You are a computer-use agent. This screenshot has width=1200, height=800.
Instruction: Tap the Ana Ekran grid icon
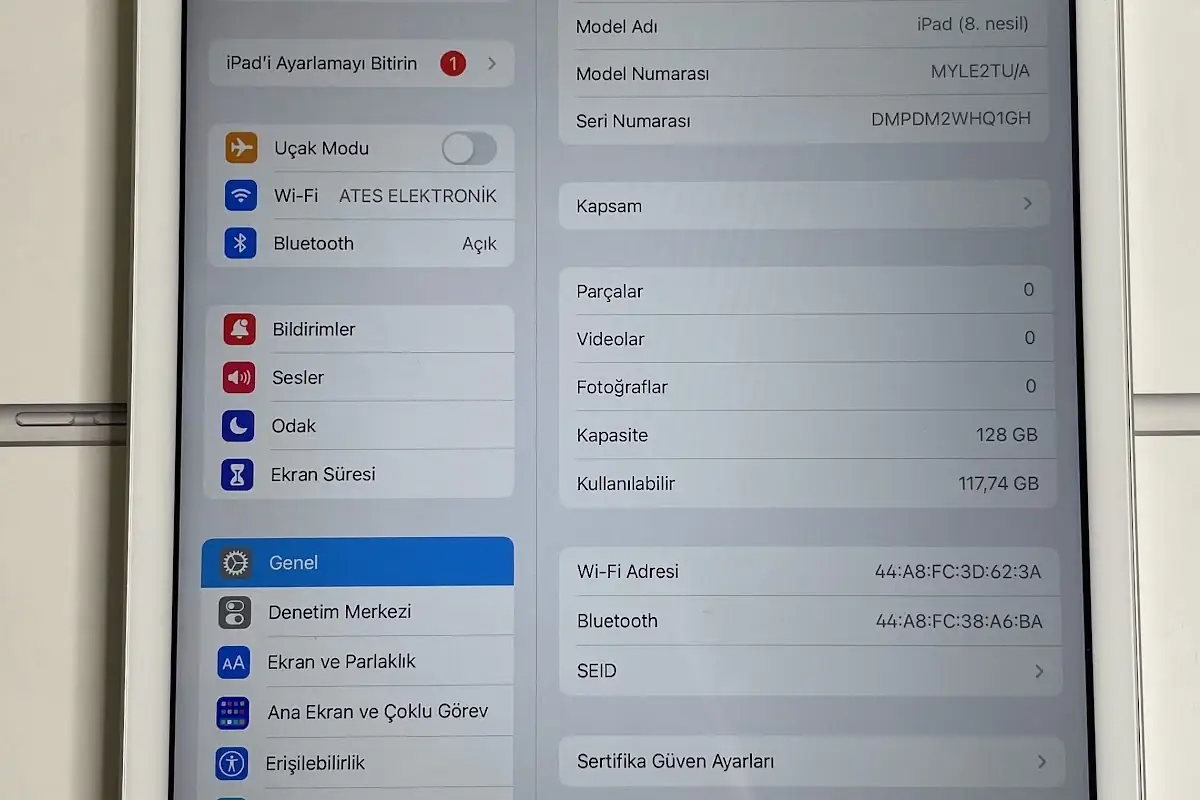pos(233,712)
